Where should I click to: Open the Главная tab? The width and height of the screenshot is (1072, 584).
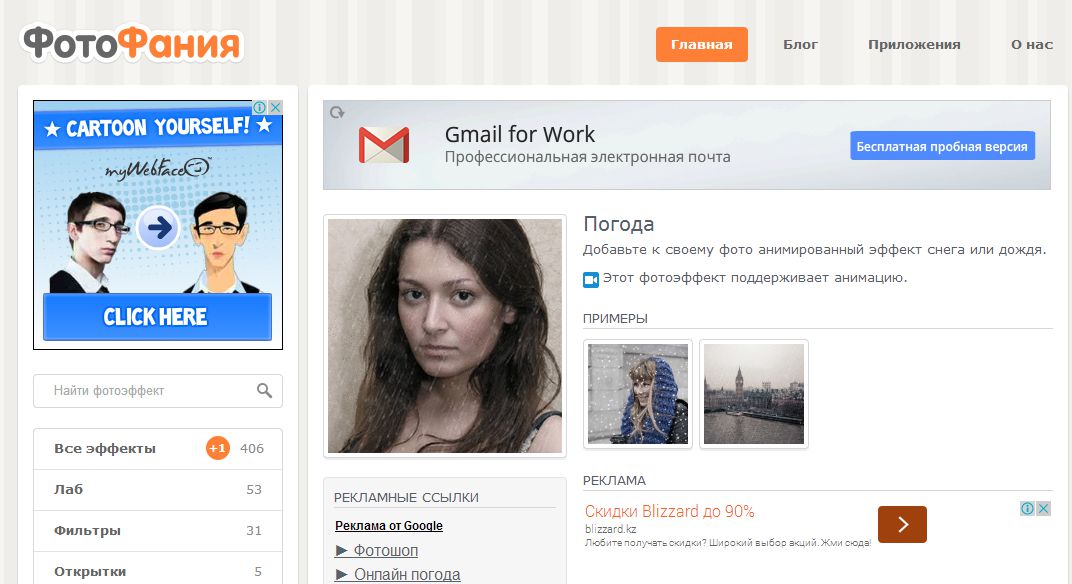tap(701, 44)
